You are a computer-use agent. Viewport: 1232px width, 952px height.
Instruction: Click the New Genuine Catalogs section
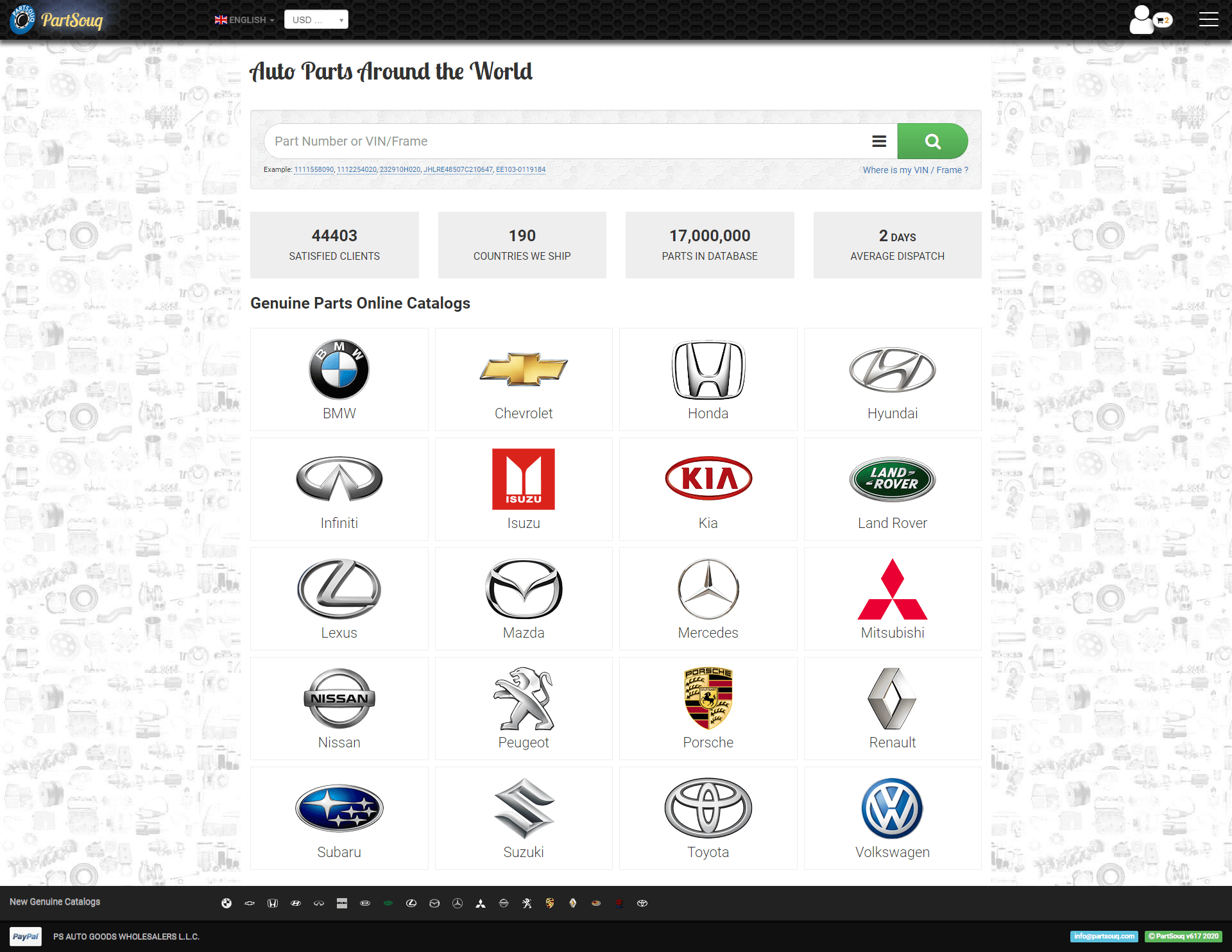tap(54, 902)
